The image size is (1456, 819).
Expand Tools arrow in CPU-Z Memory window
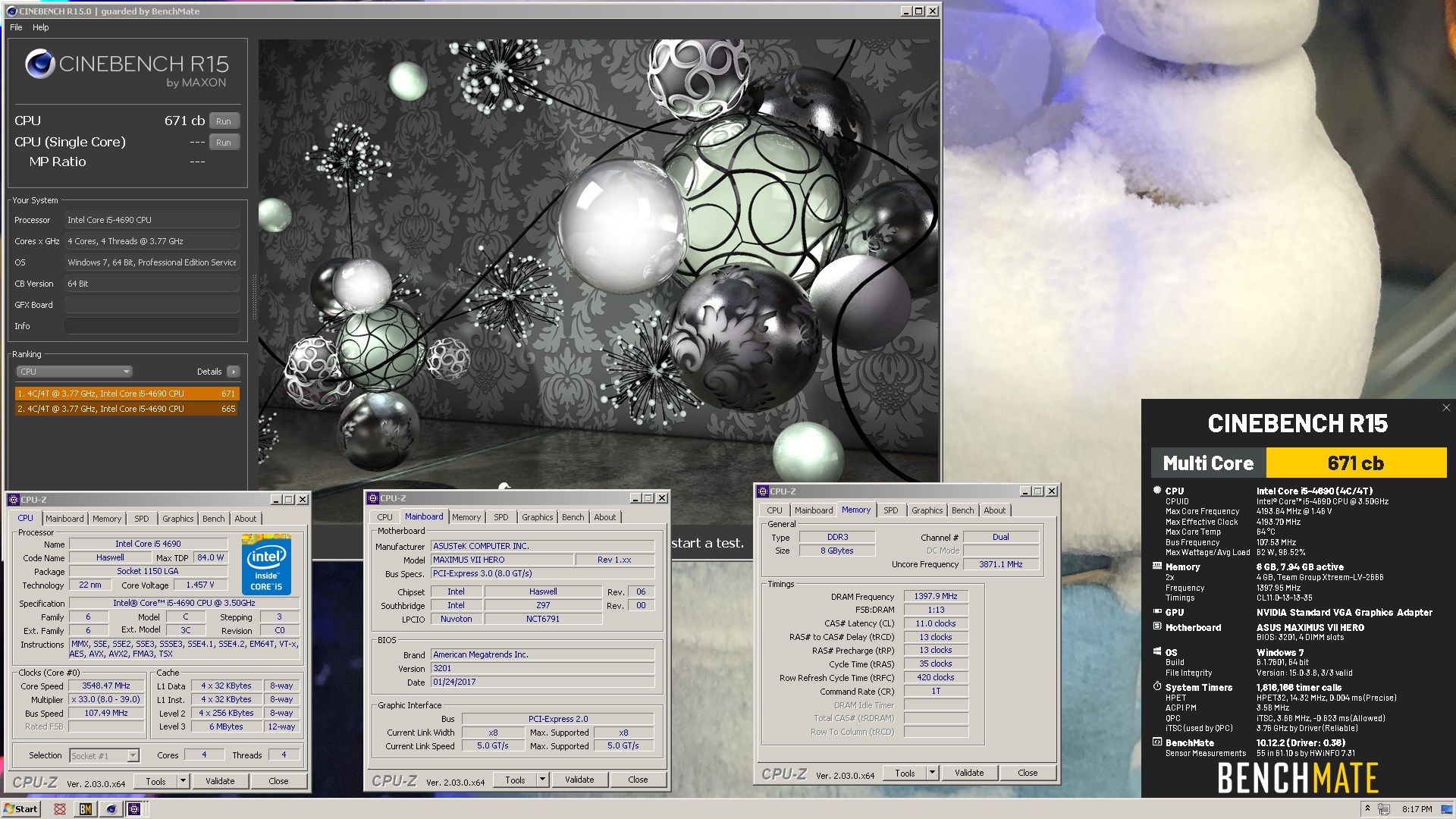pyautogui.click(x=932, y=773)
